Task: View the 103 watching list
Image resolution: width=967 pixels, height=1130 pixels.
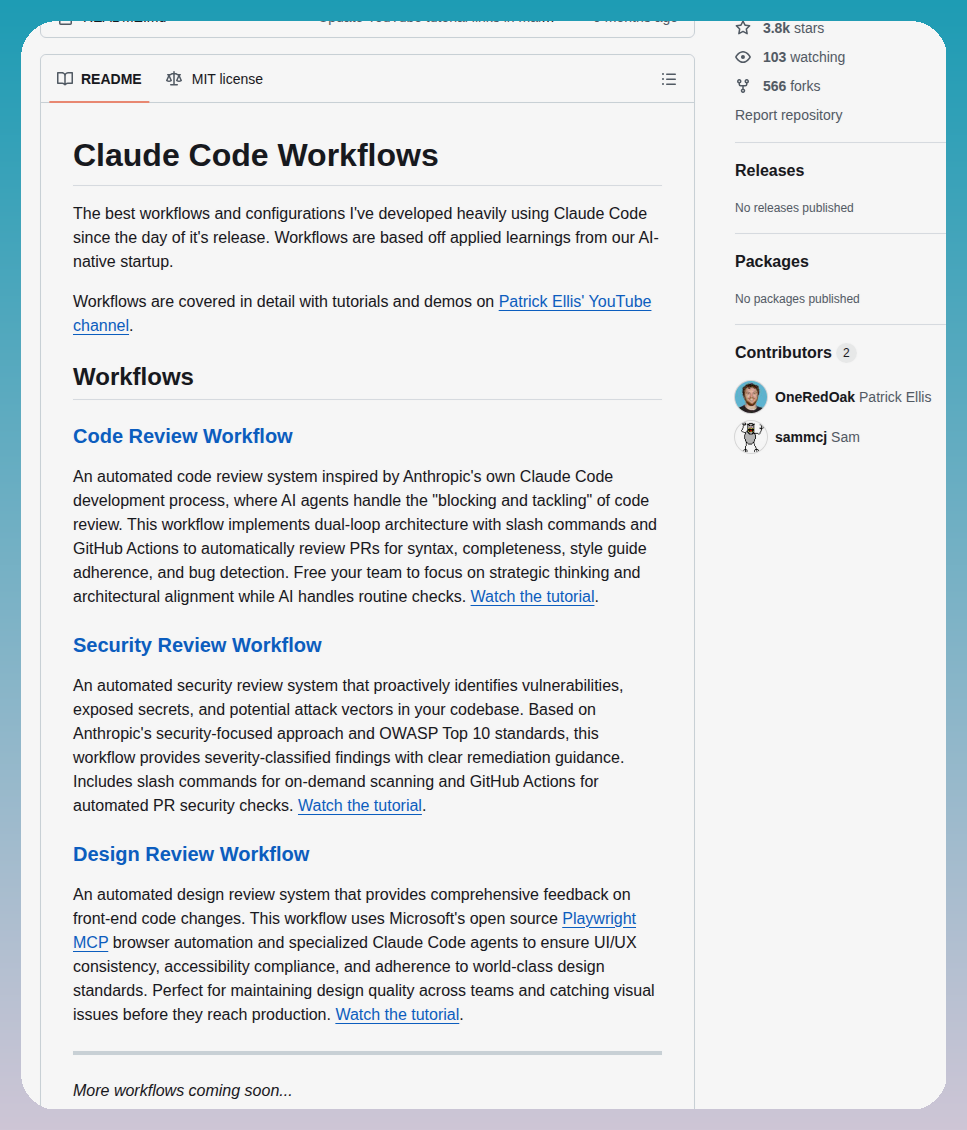Action: point(804,57)
